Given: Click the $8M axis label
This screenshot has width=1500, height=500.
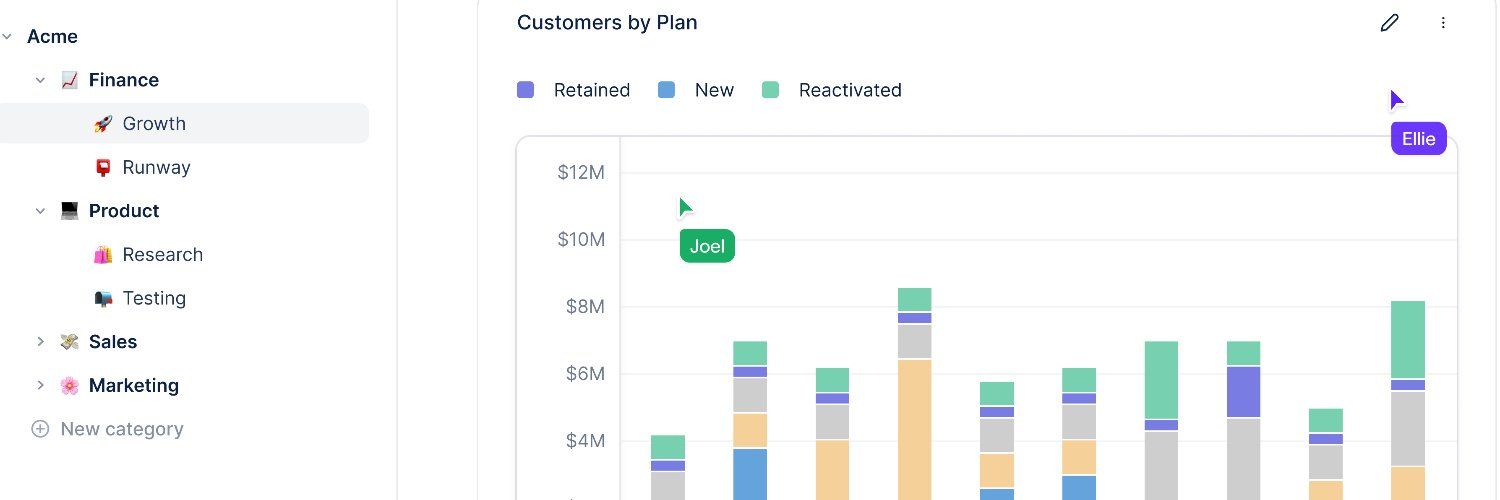Looking at the screenshot, I should (585, 307).
